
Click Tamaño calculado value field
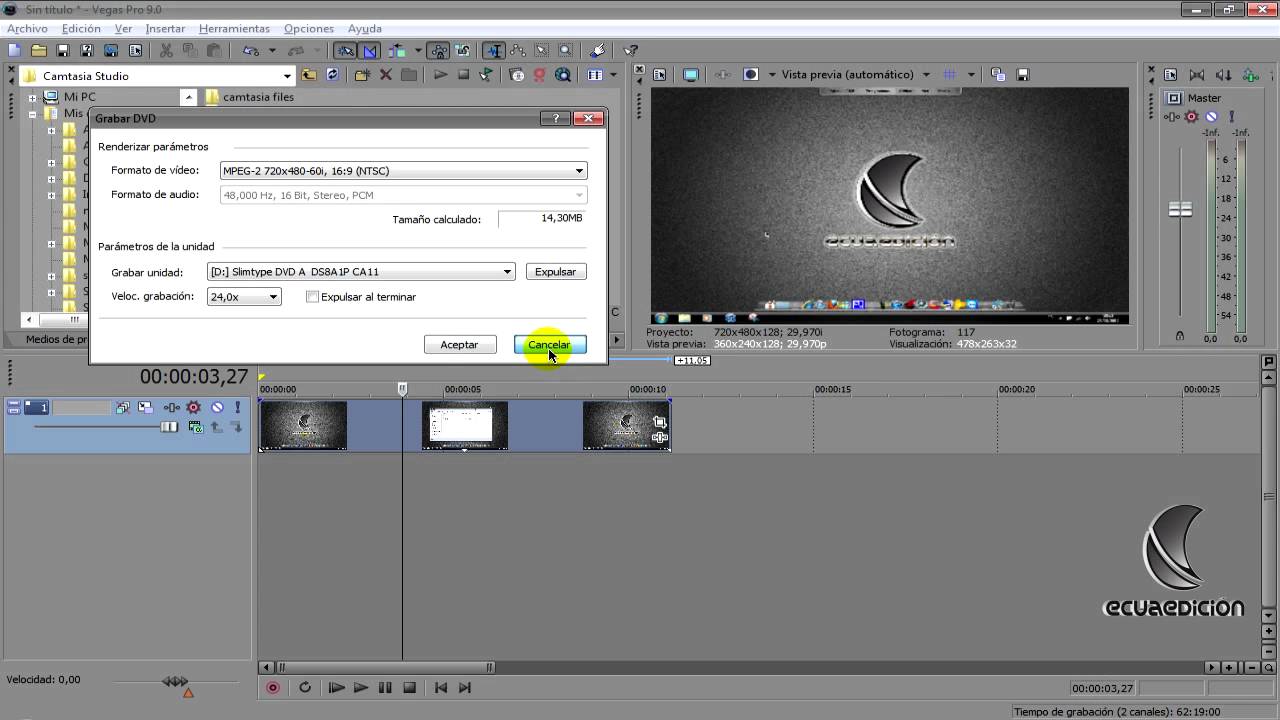click(542, 218)
